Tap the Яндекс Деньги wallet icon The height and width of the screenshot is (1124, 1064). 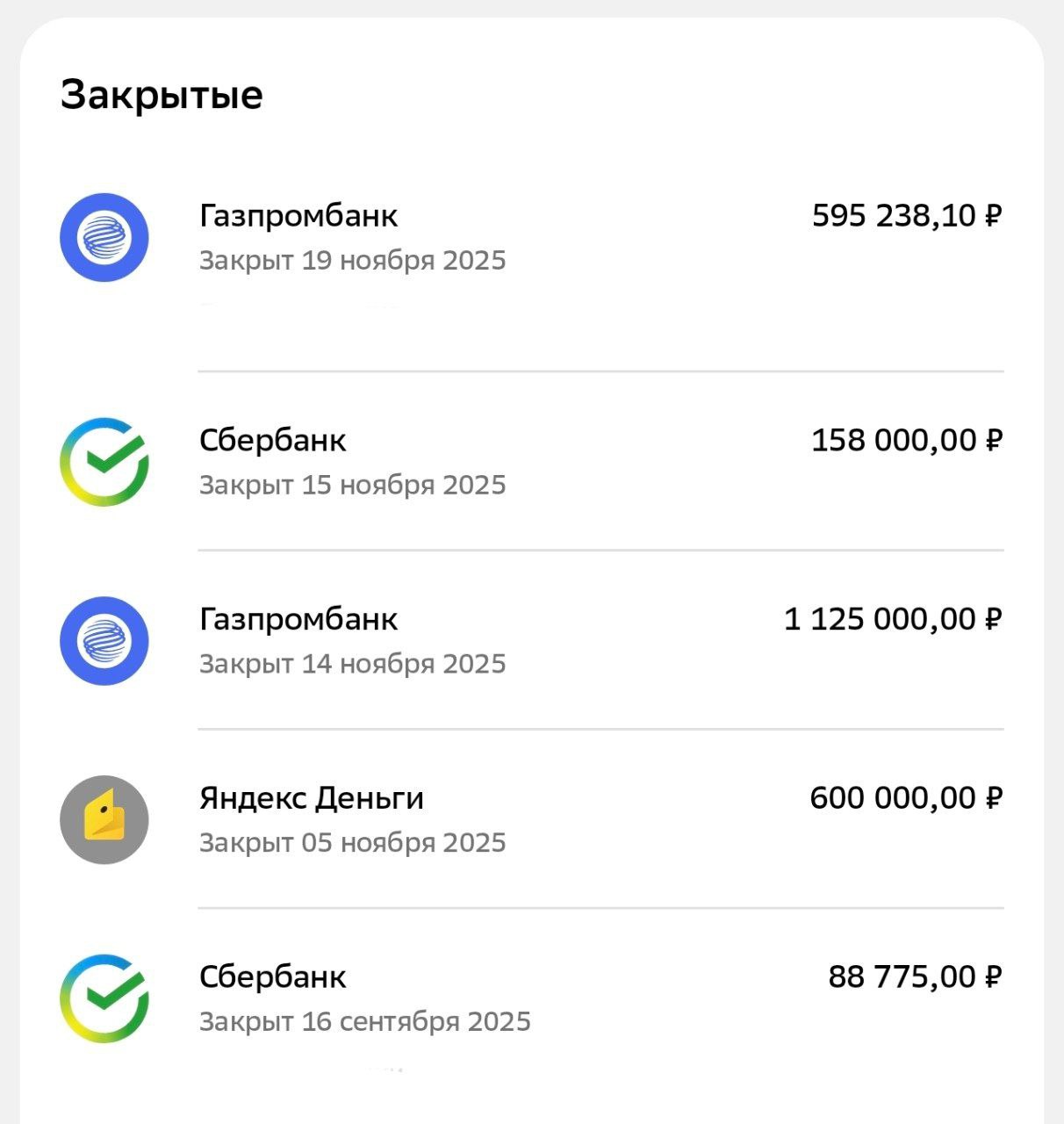[104, 820]
